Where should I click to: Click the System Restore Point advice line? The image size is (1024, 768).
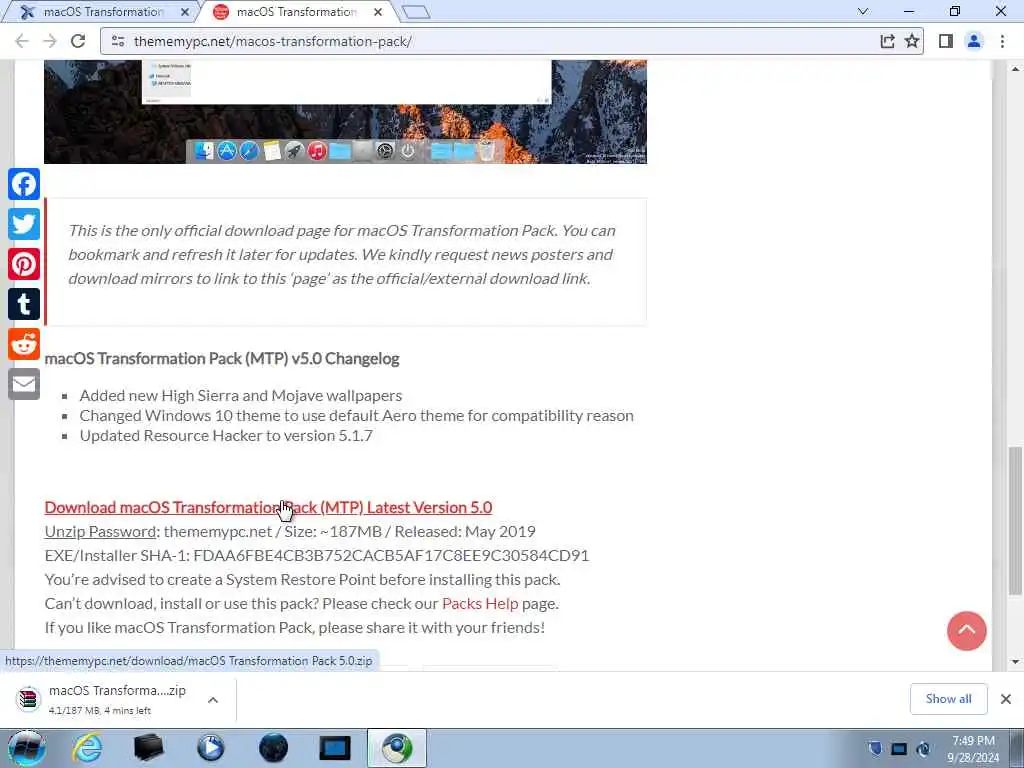[302, 580]
